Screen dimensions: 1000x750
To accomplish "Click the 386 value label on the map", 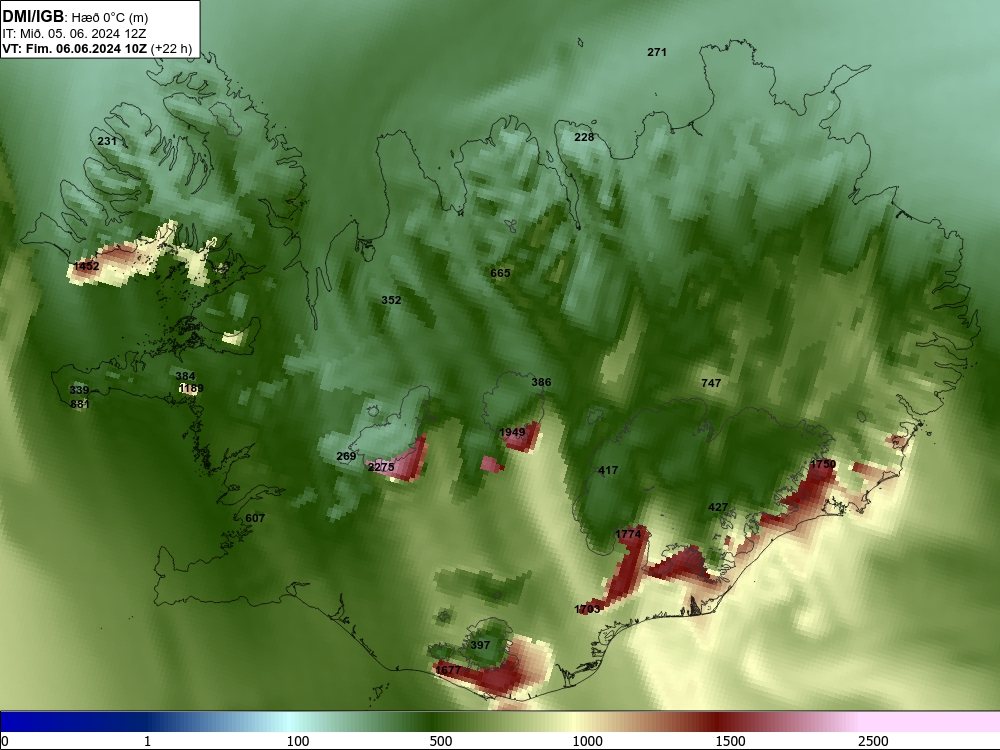I will tap(541, 382).
